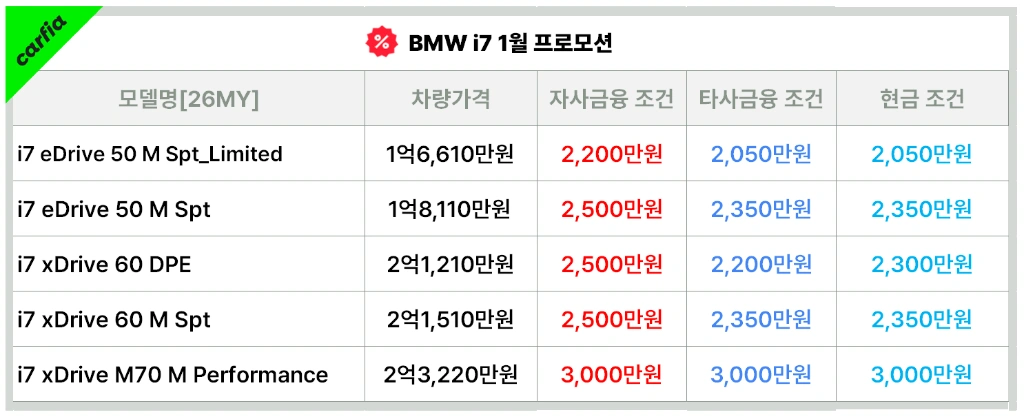Click the 2억1,510만원 price cell
Viewport: 1024px width, 416px height.
click(x=450, y=320)
